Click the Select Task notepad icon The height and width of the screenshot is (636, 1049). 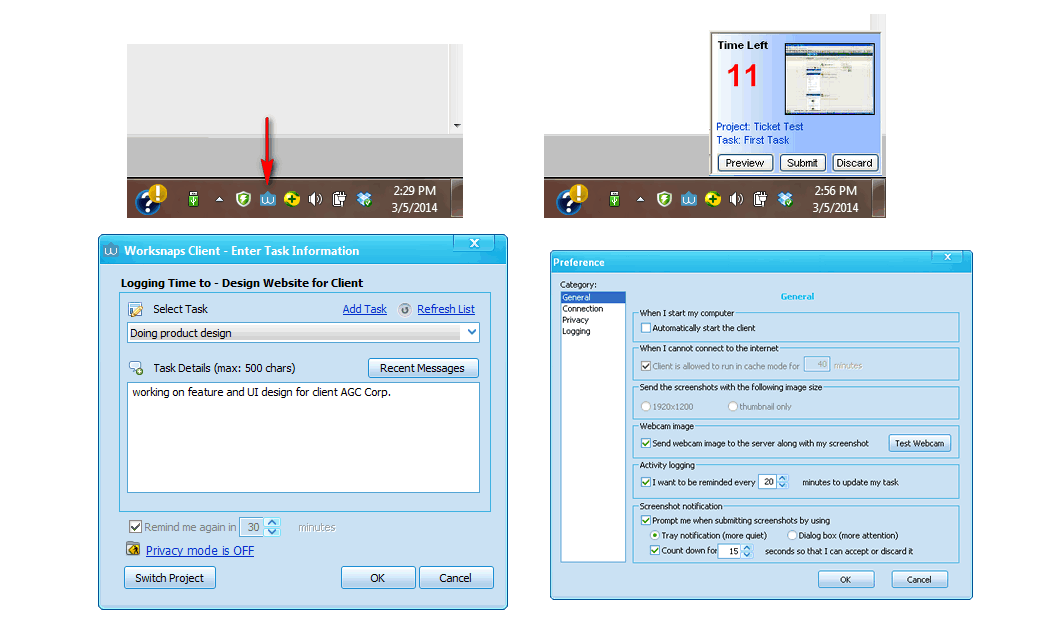point(136,309)
